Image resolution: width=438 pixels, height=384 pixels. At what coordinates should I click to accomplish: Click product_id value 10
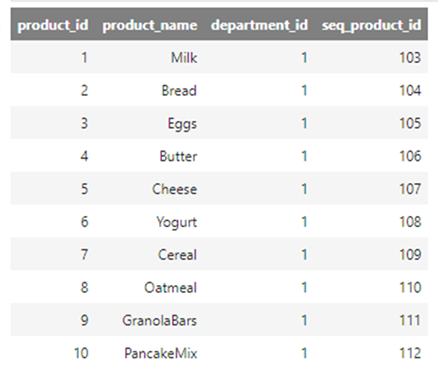point(81,353)
